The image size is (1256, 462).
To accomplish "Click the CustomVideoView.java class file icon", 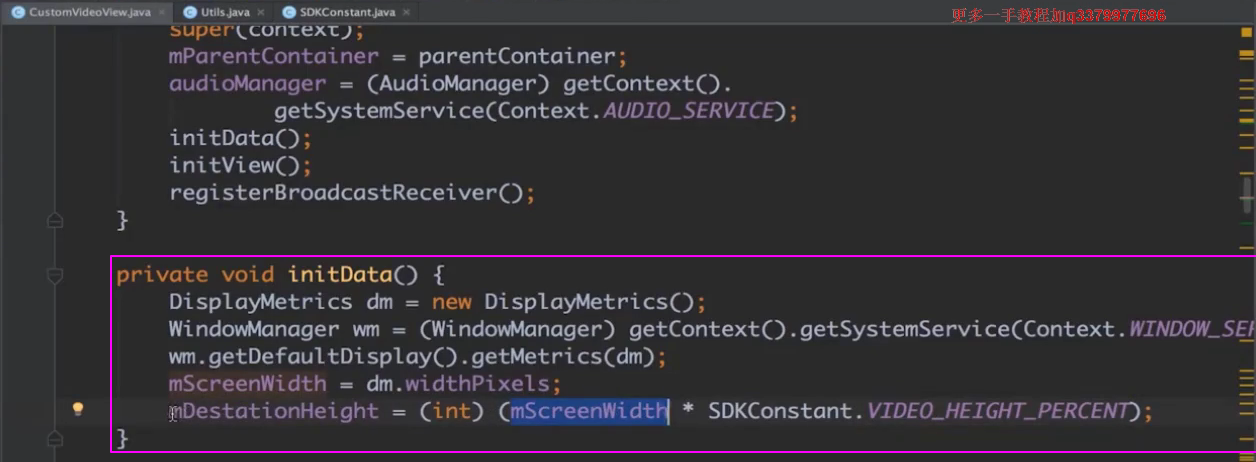I will pos(18,12).
